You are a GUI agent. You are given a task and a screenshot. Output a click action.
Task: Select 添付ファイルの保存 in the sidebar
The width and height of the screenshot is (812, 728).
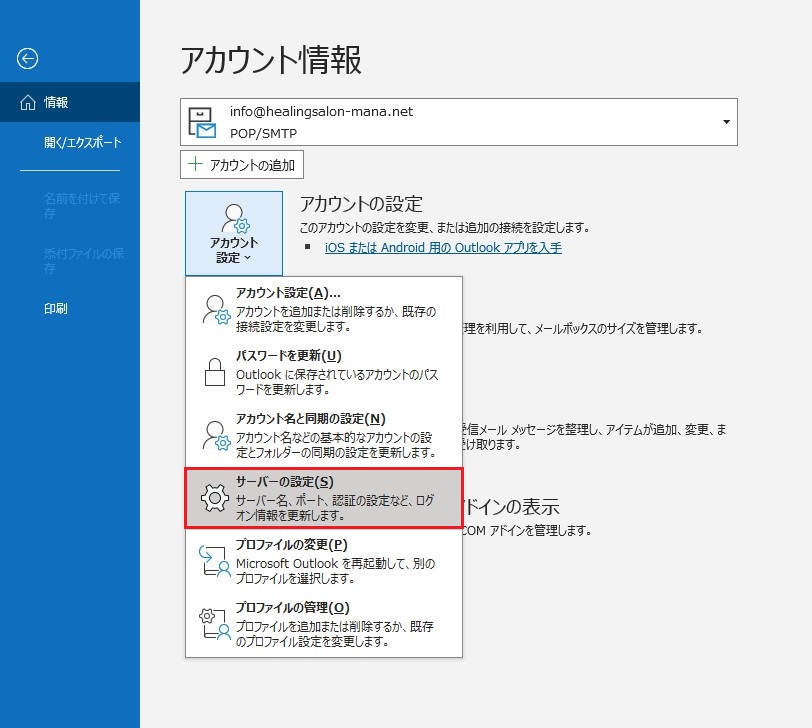(82, 261)
